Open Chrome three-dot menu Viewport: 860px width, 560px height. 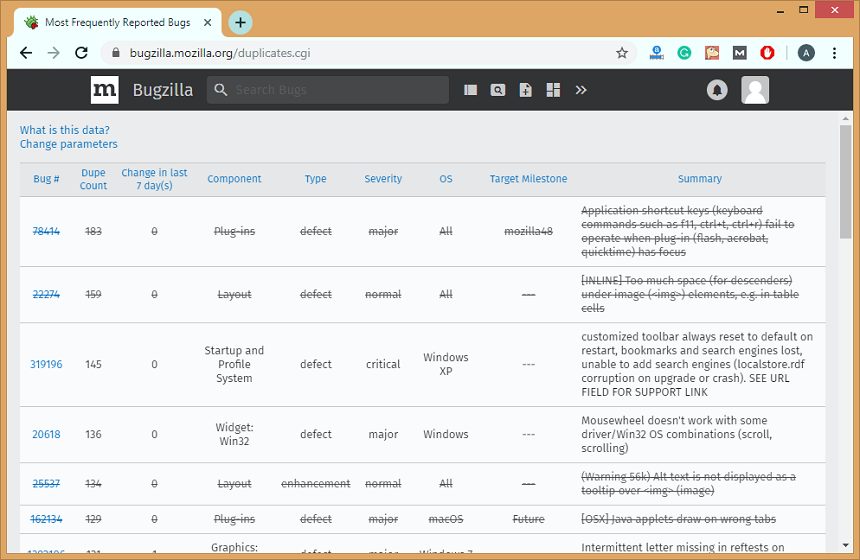pos(834,53)
